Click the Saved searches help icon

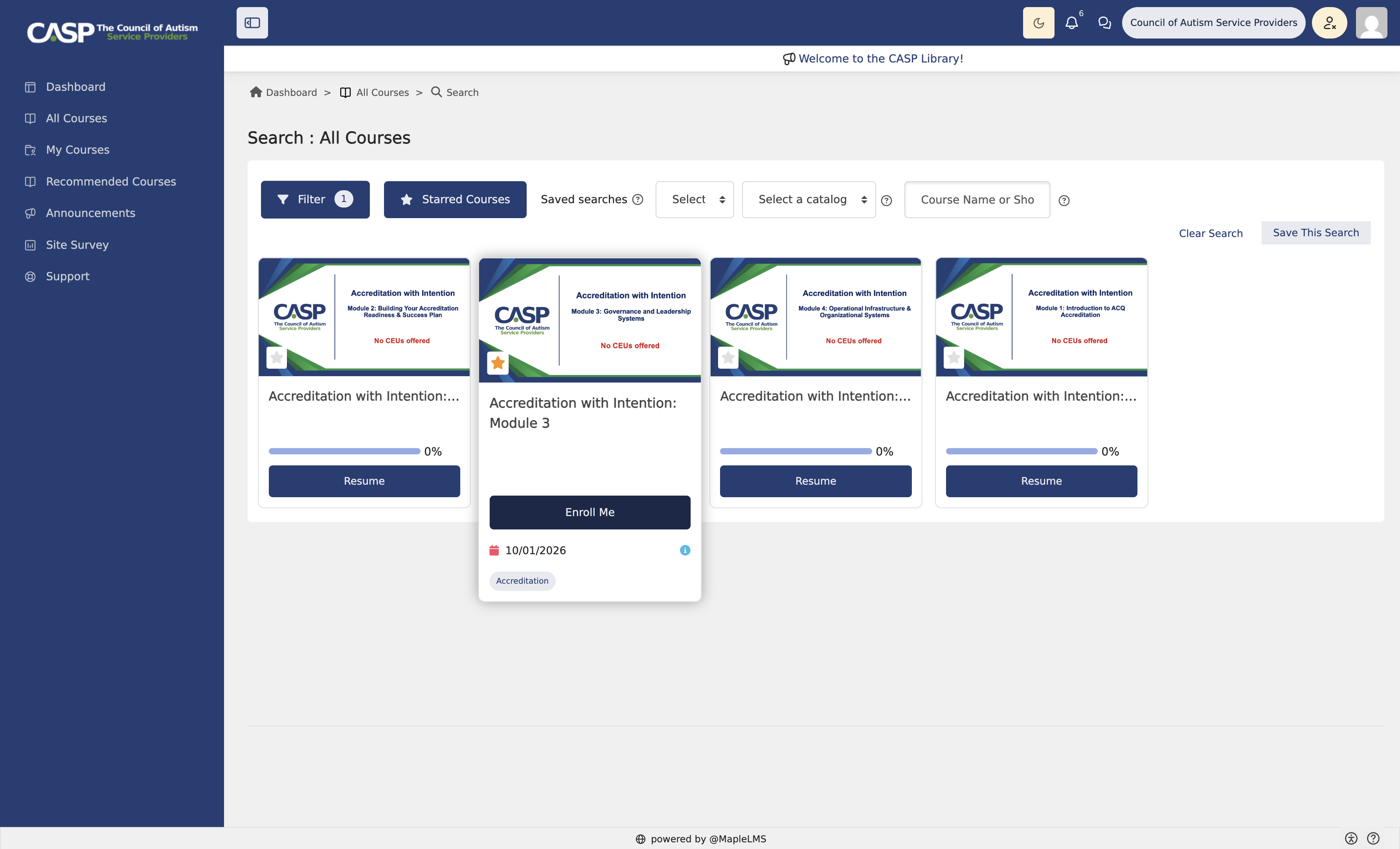(x=638, y=199)
